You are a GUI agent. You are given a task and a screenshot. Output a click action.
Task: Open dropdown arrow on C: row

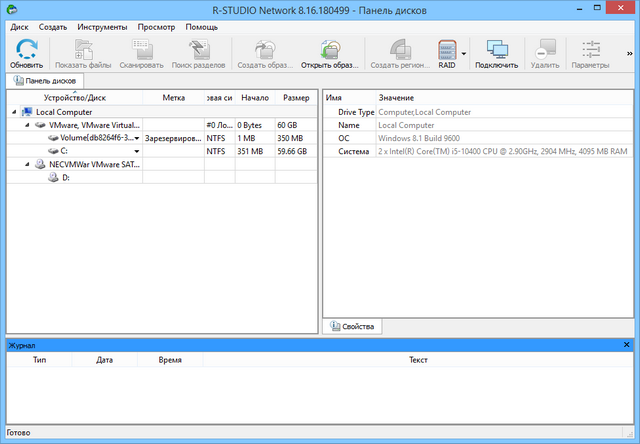pos(137,151)
